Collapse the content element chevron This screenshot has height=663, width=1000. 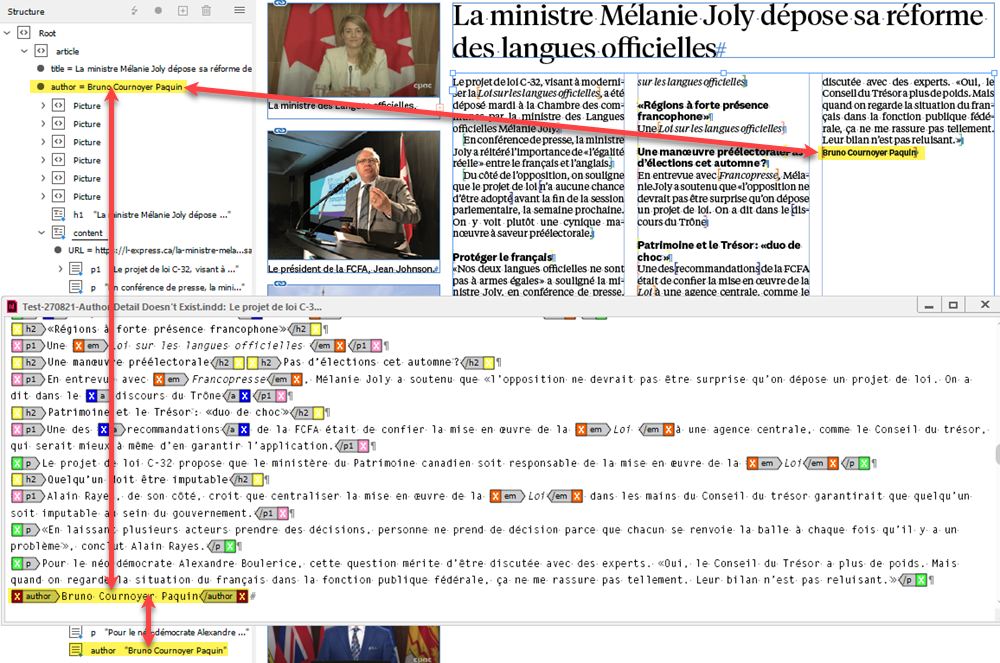coord(41,233)
